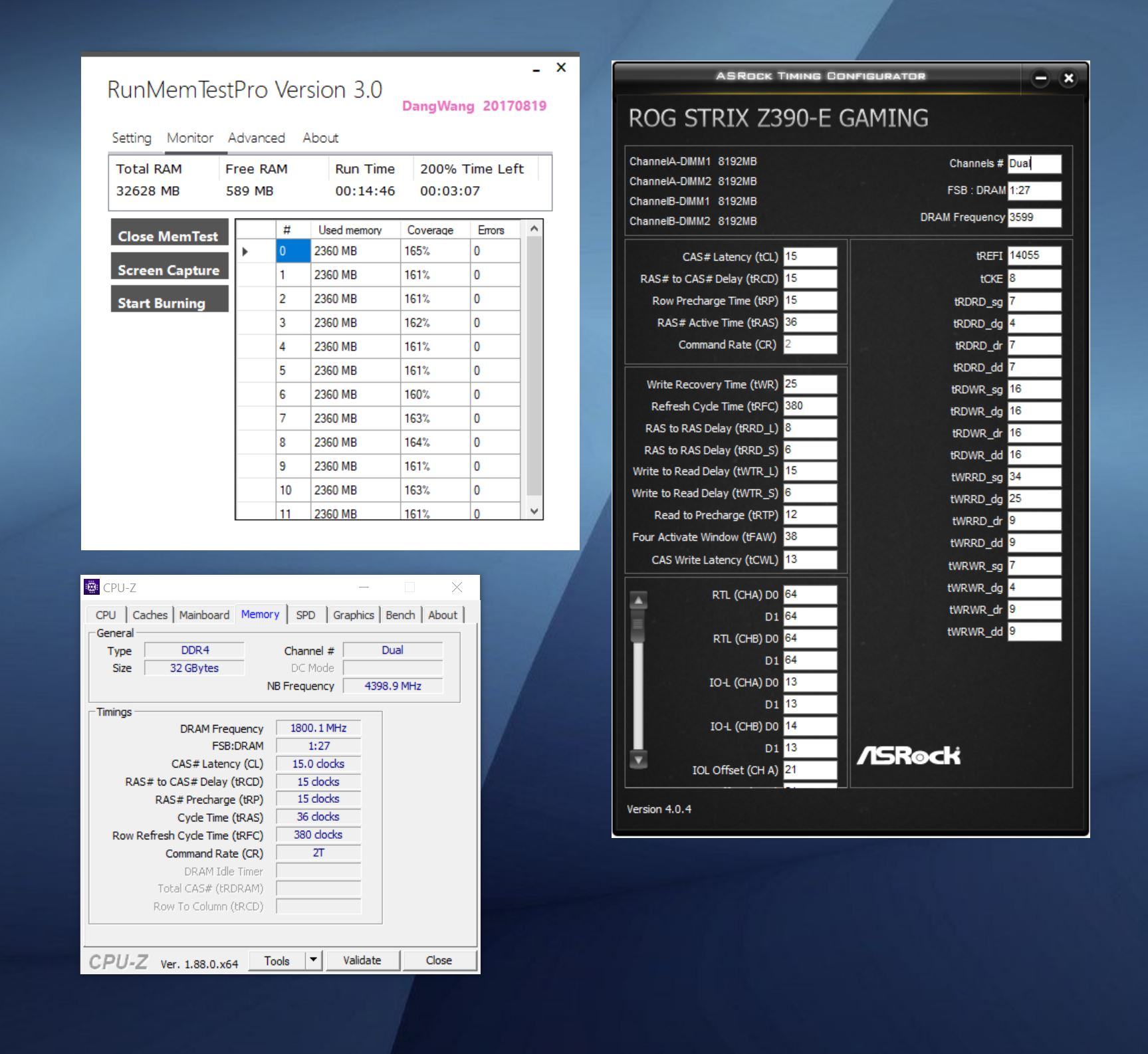Click the Channels # field showing Dual
This screenshot has height=1054, width=1148.
[1034, 163]
